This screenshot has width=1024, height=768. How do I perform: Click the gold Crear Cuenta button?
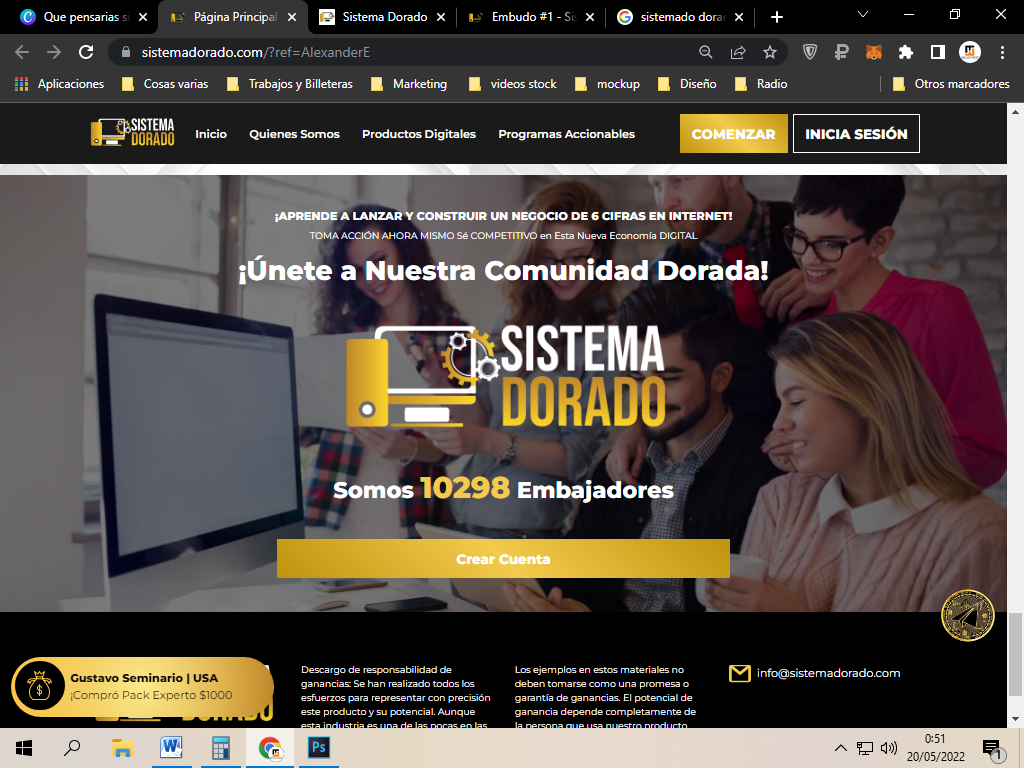pyautogui.click(x=503, y=559)
